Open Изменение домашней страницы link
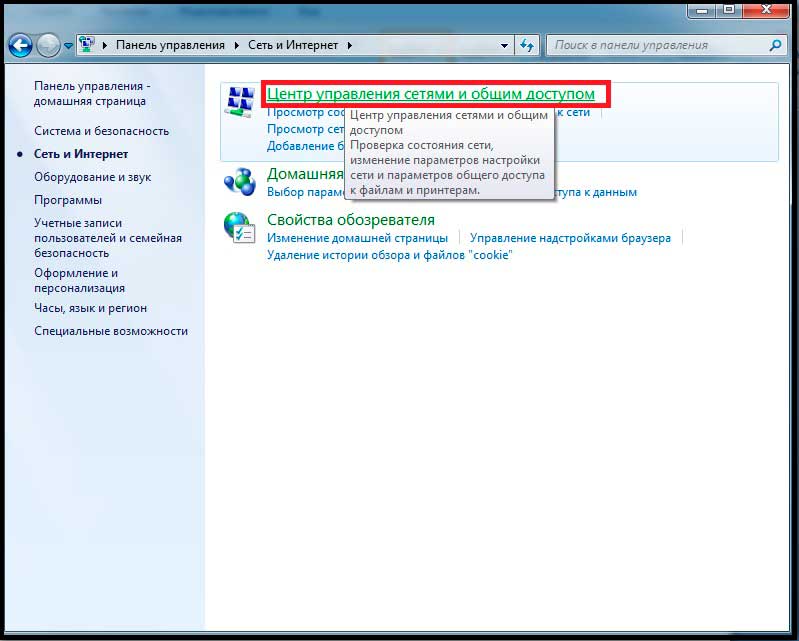This screenshot has width=799, height=641. pos(357,238)
